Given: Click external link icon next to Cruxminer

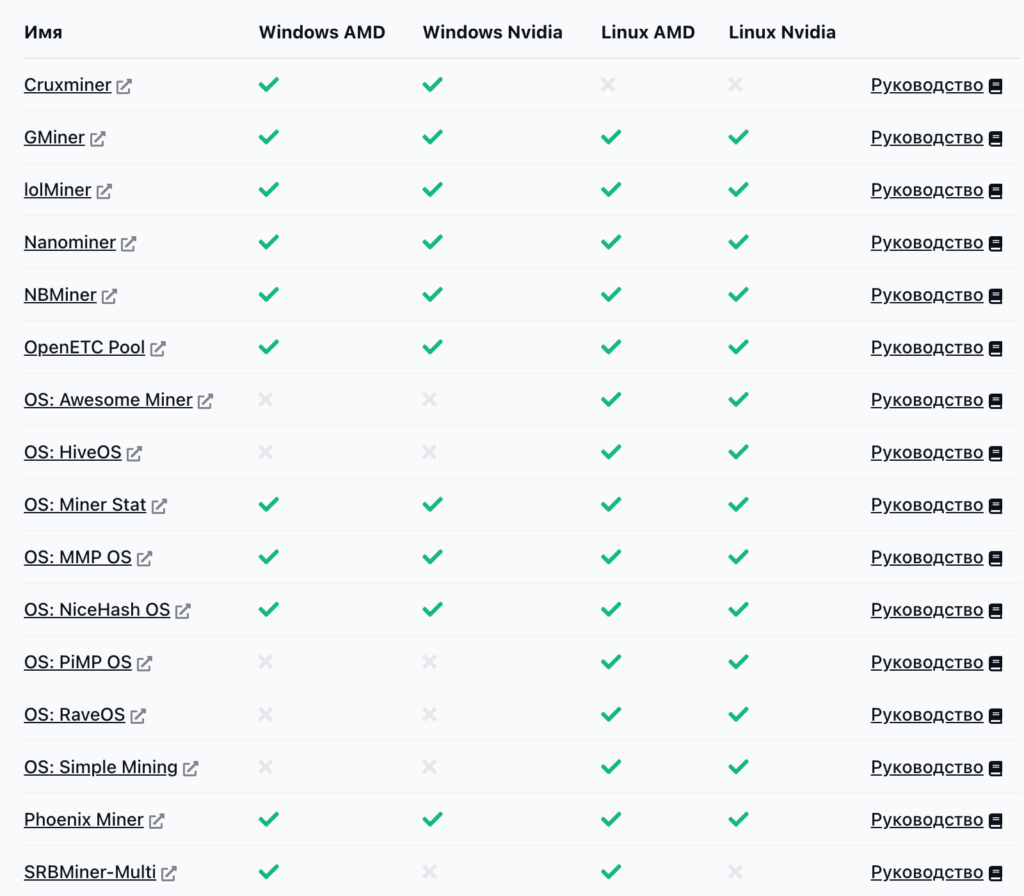Looking at the screenshot, I should pos(124,87).
